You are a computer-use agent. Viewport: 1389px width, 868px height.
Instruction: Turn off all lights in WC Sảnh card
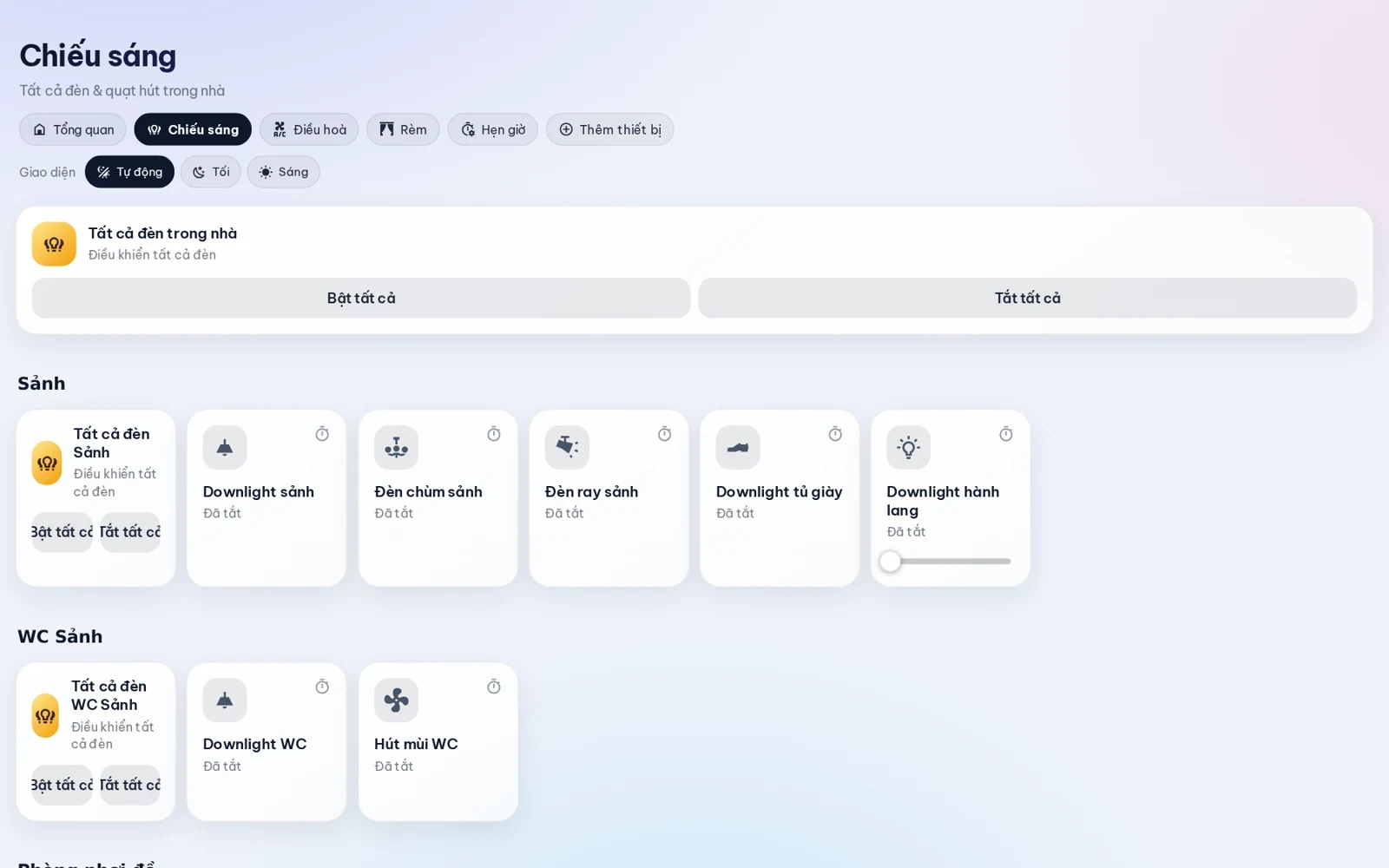click(x=130, y=785)
